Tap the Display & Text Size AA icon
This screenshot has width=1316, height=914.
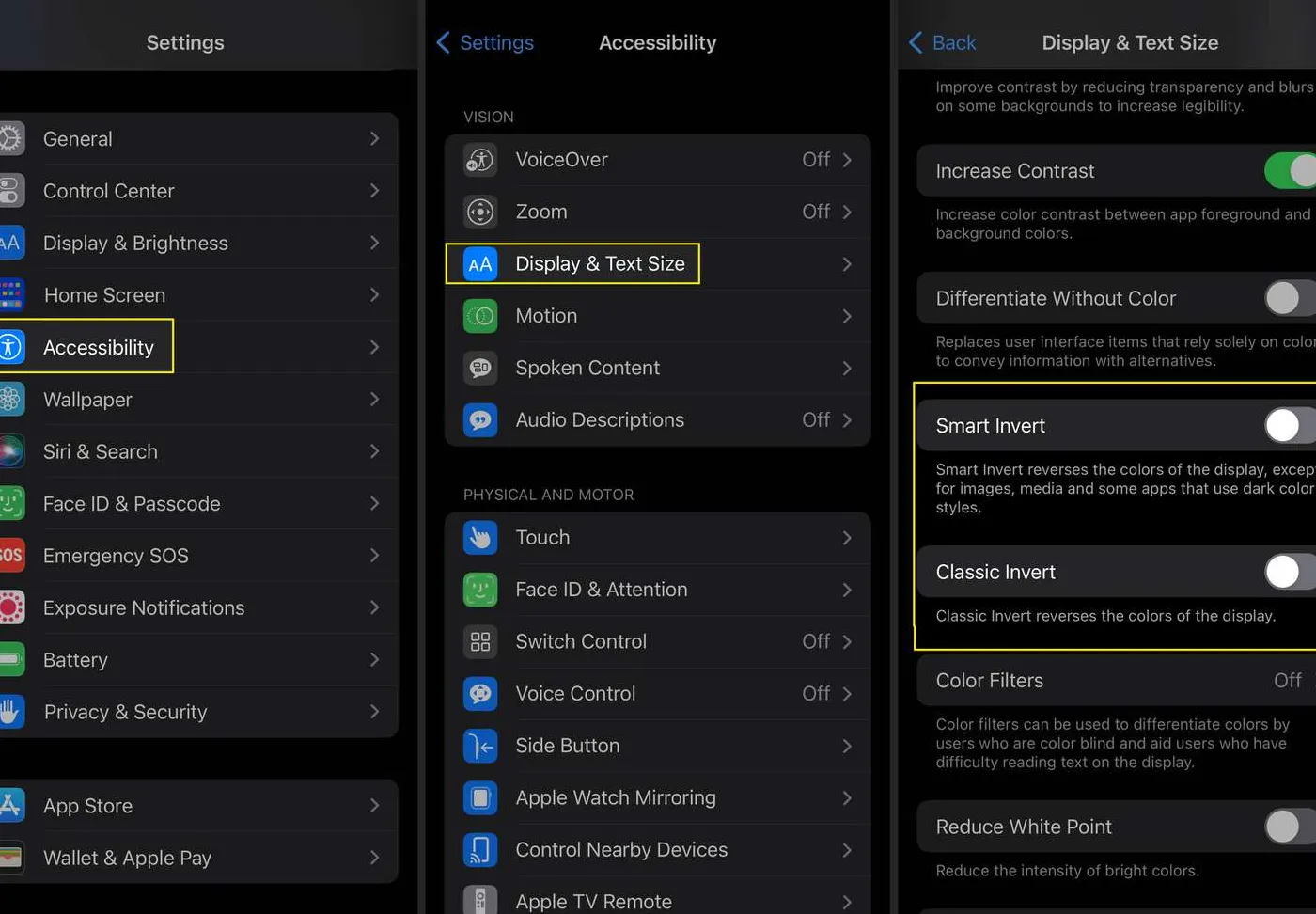click(x=479, y=264)
